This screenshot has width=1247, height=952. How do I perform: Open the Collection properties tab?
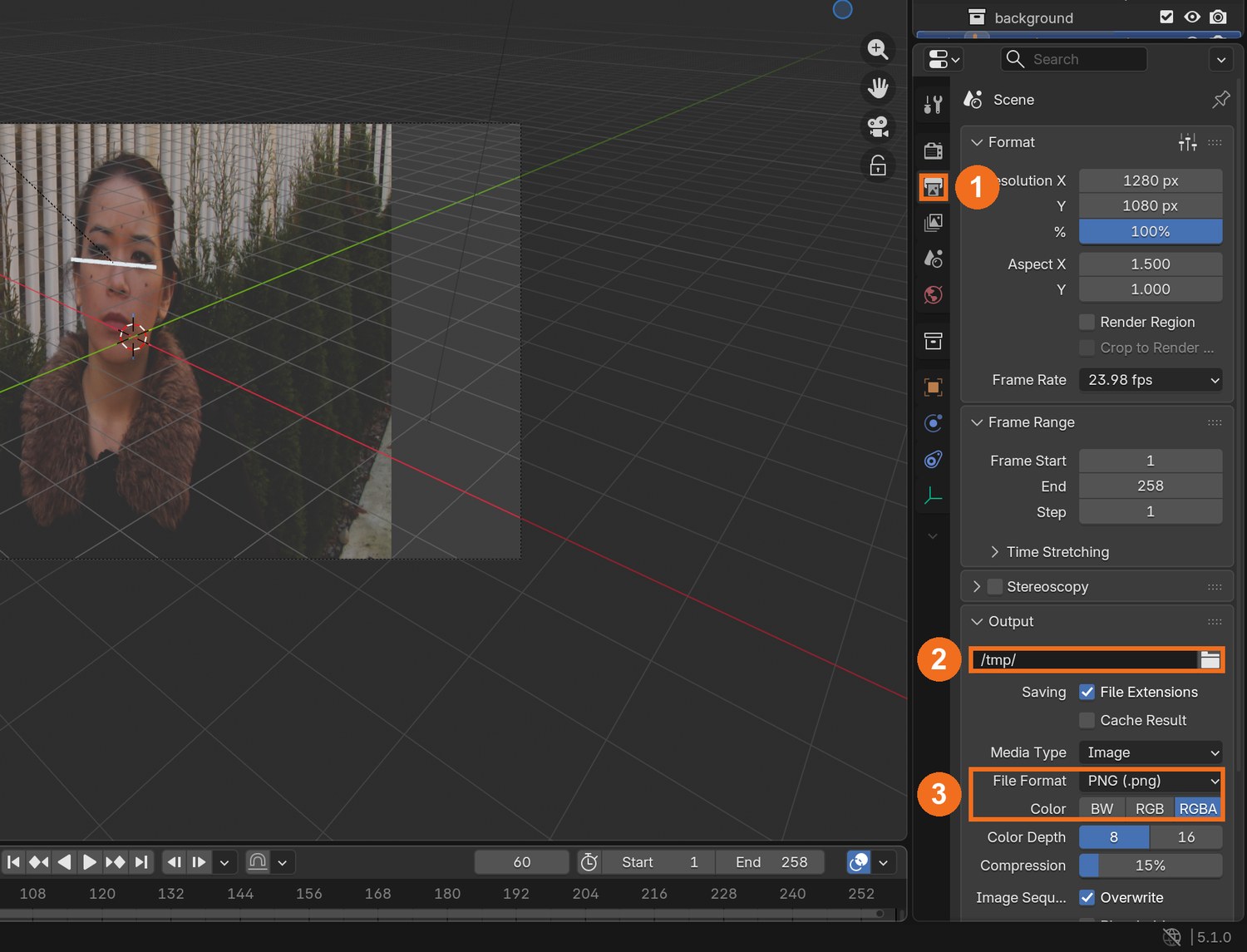point(933,341)
